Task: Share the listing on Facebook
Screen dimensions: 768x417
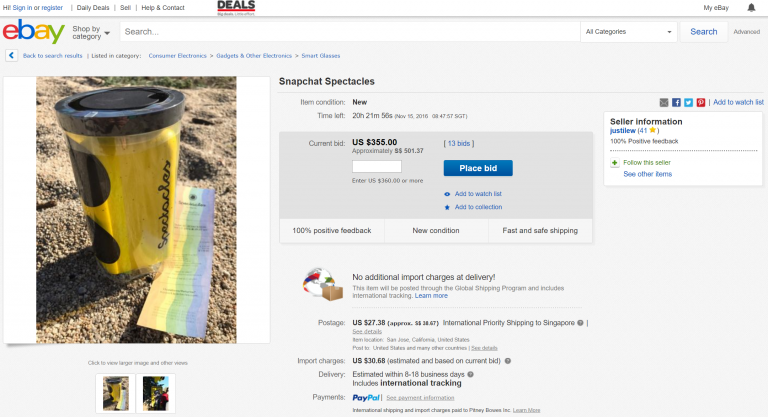Action: click(x=676, y=102)
